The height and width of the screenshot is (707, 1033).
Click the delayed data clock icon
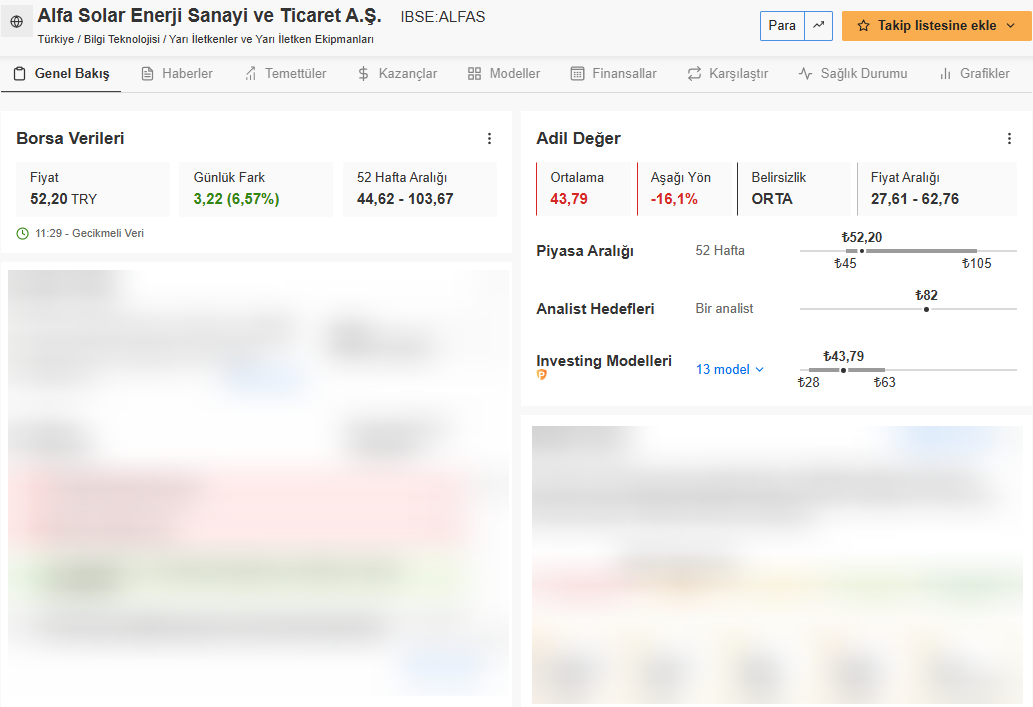click(x=22, y=233)
